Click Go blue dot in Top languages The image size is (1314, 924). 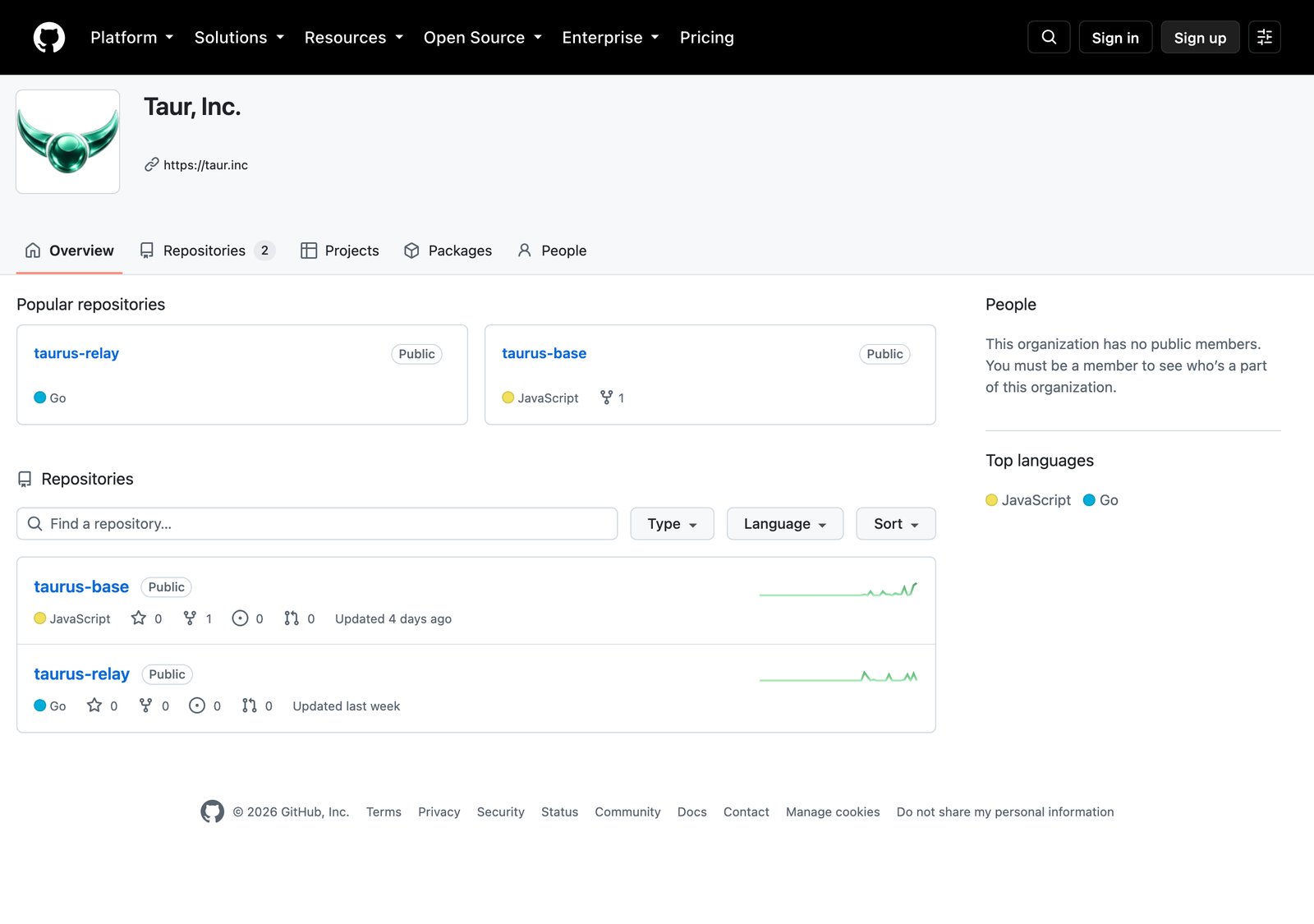coord(1089,499)
